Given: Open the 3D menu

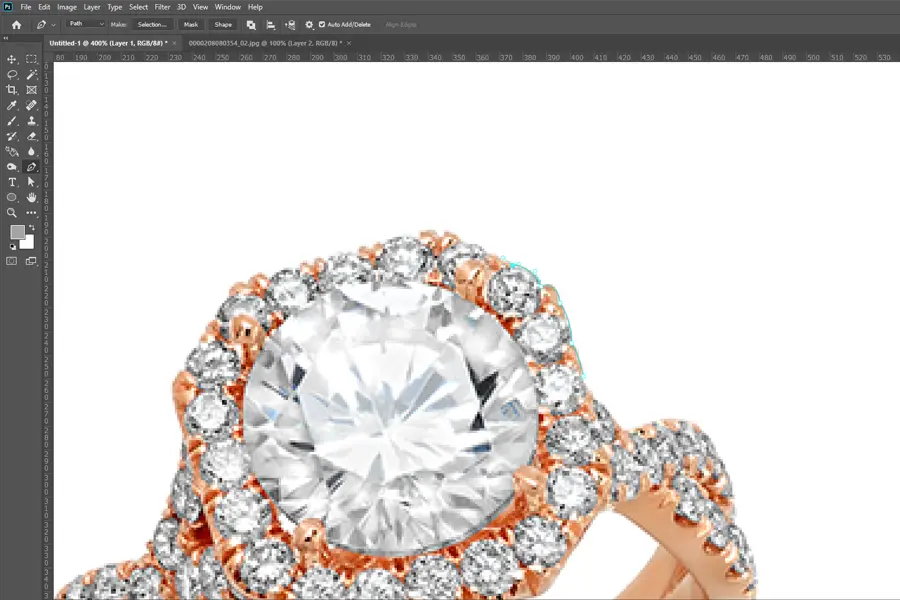Looking at the screenshot, I should pos(181,7).
